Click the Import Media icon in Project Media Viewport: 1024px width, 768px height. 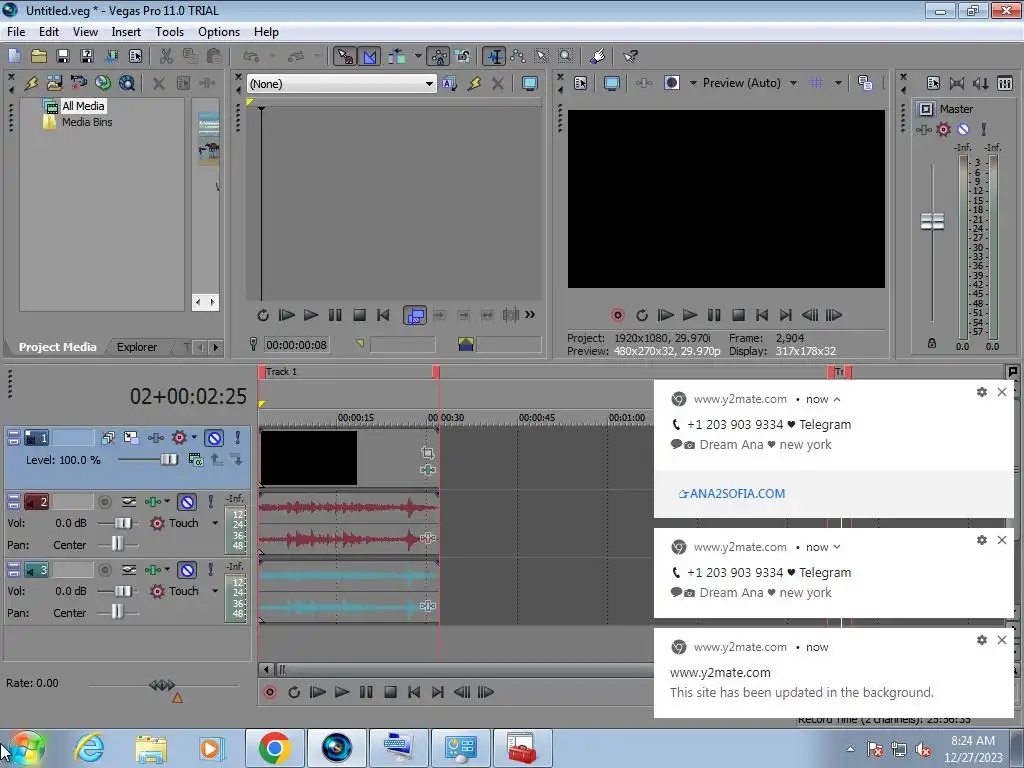54,83
